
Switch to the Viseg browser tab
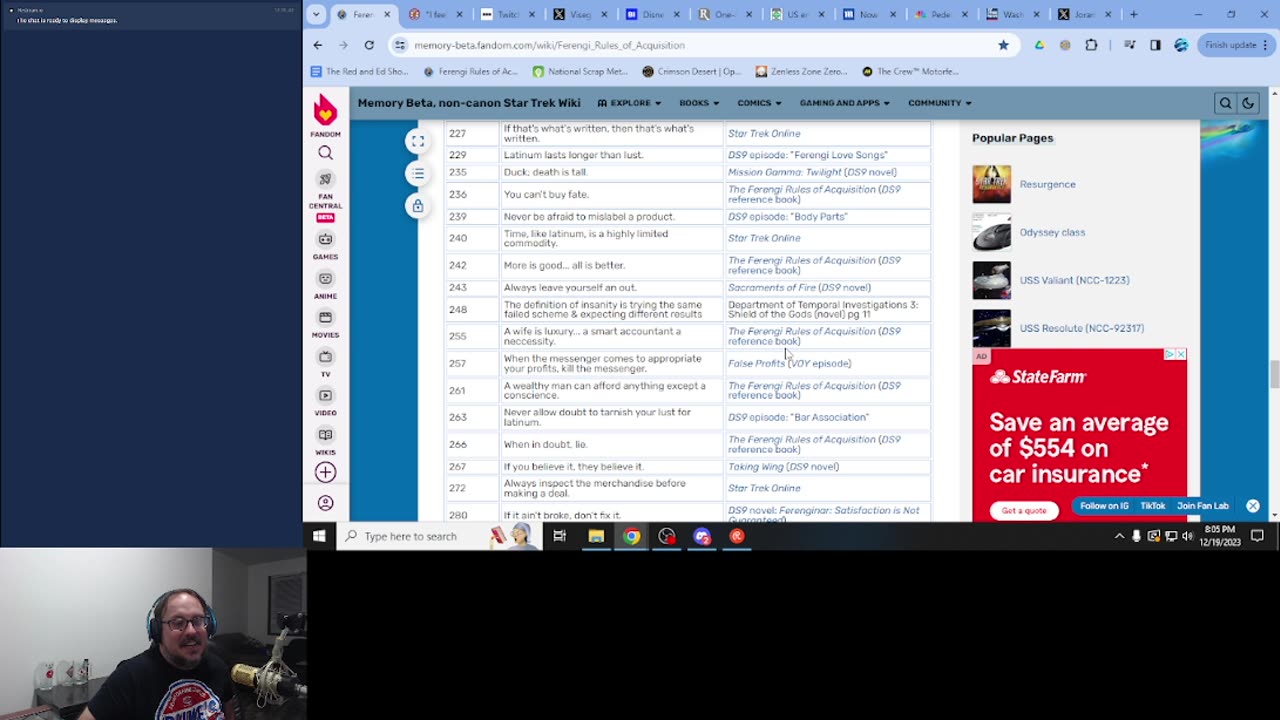[579, 14]
